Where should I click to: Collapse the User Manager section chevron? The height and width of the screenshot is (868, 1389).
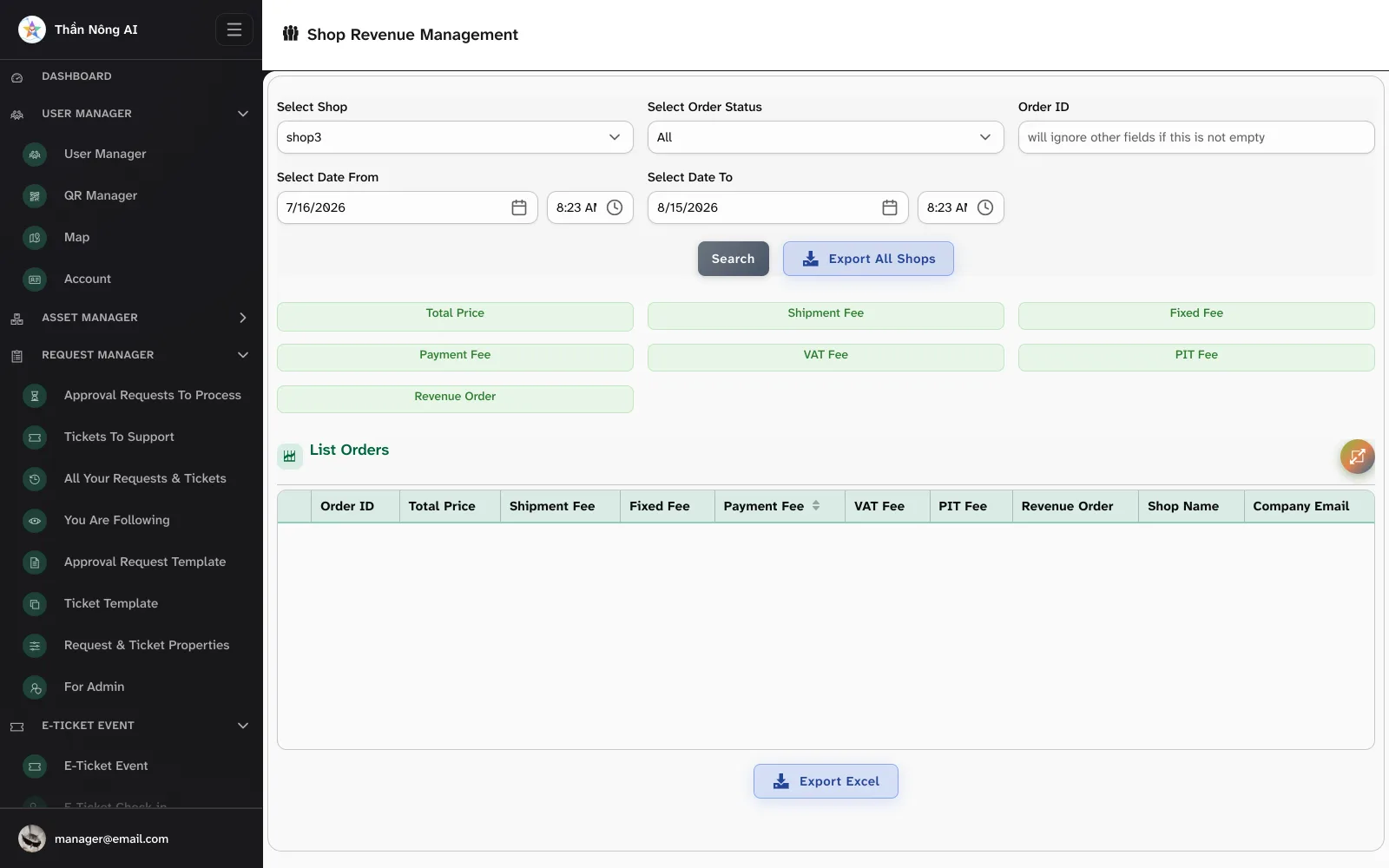pos(243,114)
